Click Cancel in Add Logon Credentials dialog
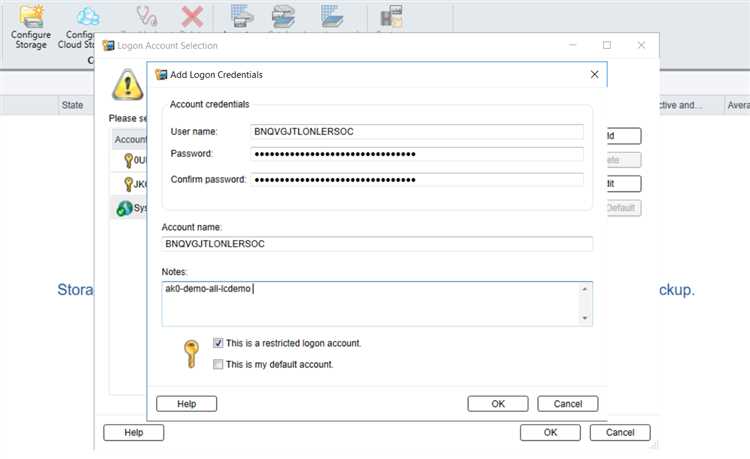 coord(568,404)
